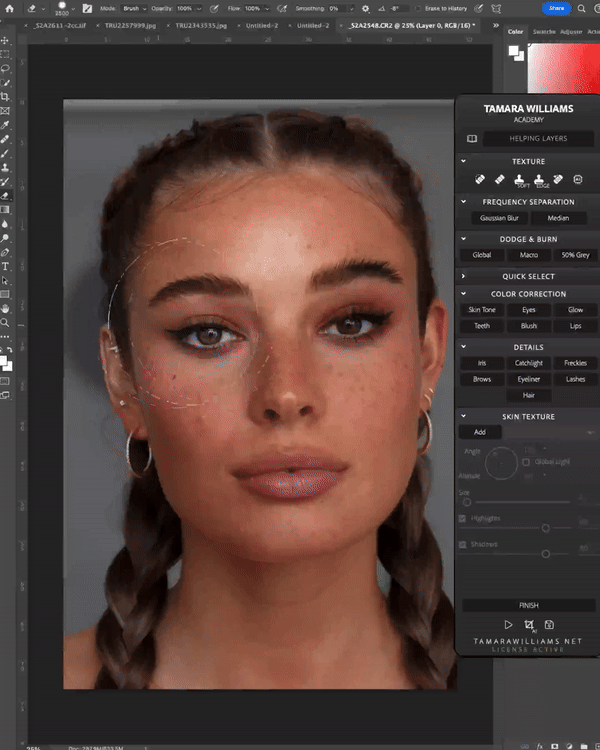600x750 pixels.
Task: Toggle the Shadows checkbox
Action: (461, 545)
